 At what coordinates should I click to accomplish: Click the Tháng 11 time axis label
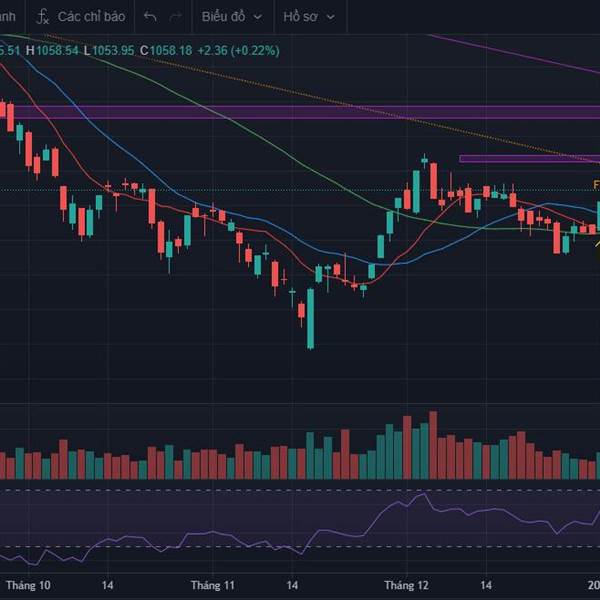pos(212,585)
